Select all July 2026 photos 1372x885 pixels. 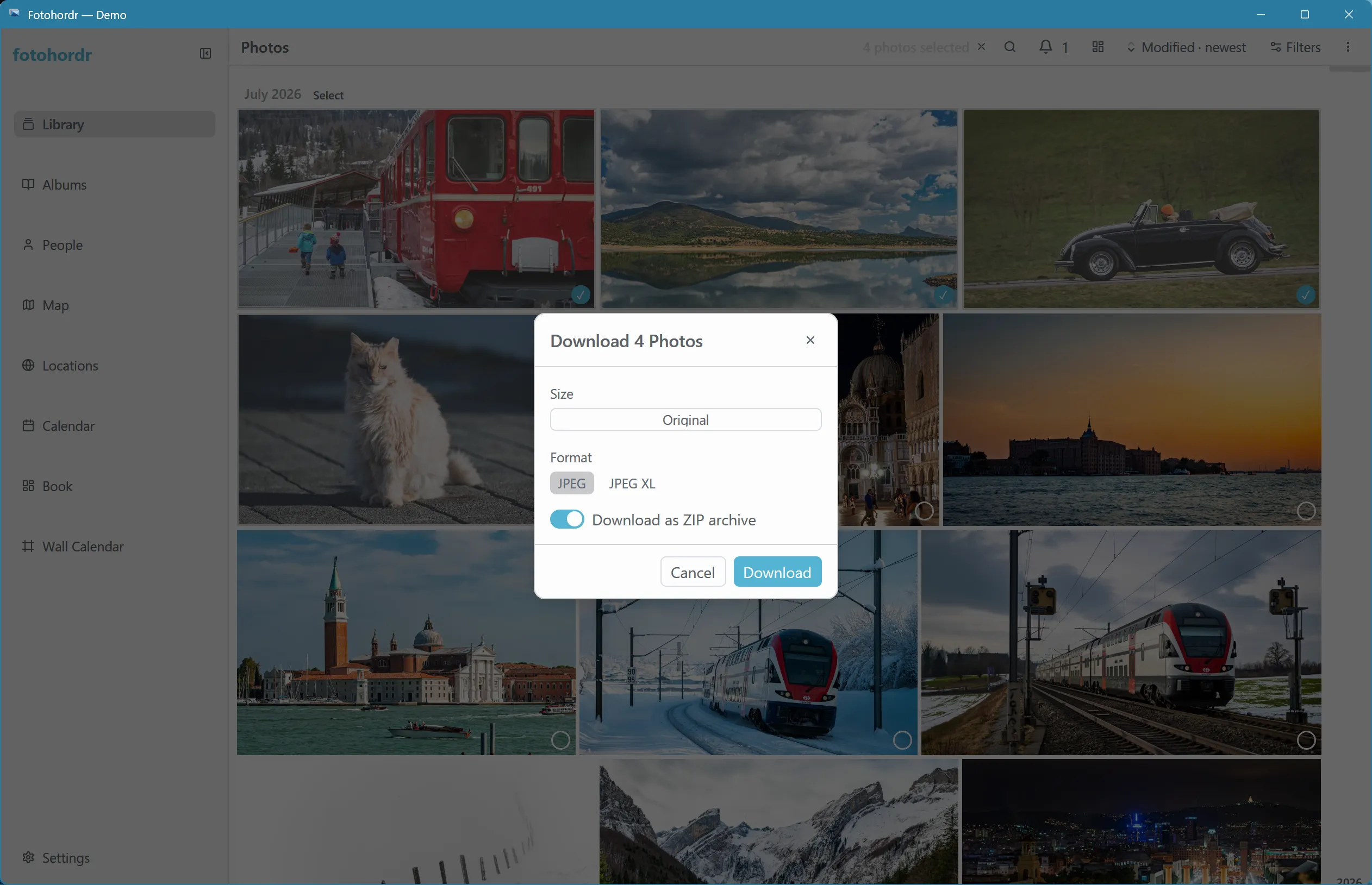coord(328,96)
